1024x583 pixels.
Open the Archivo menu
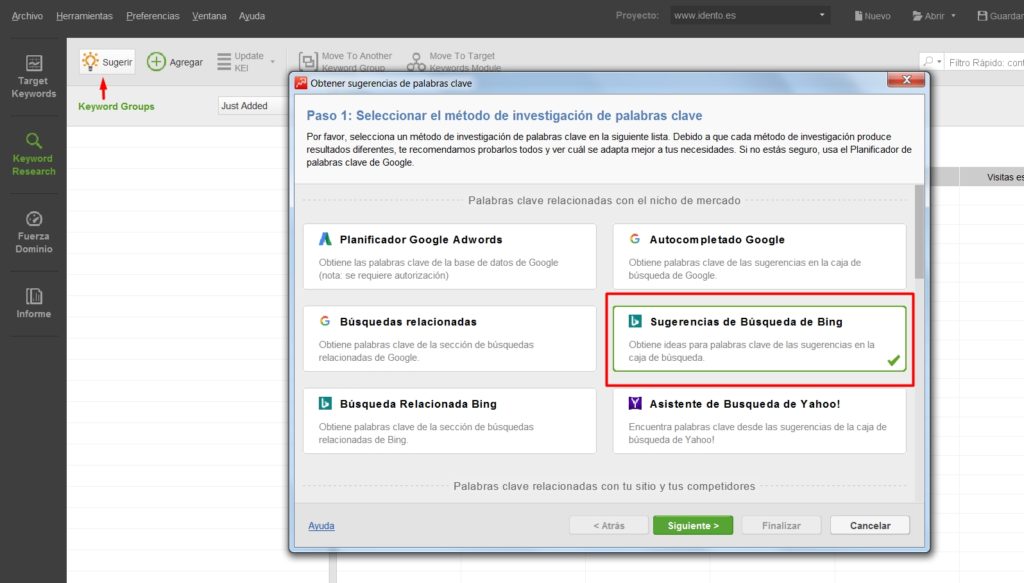tap(27, 16)
